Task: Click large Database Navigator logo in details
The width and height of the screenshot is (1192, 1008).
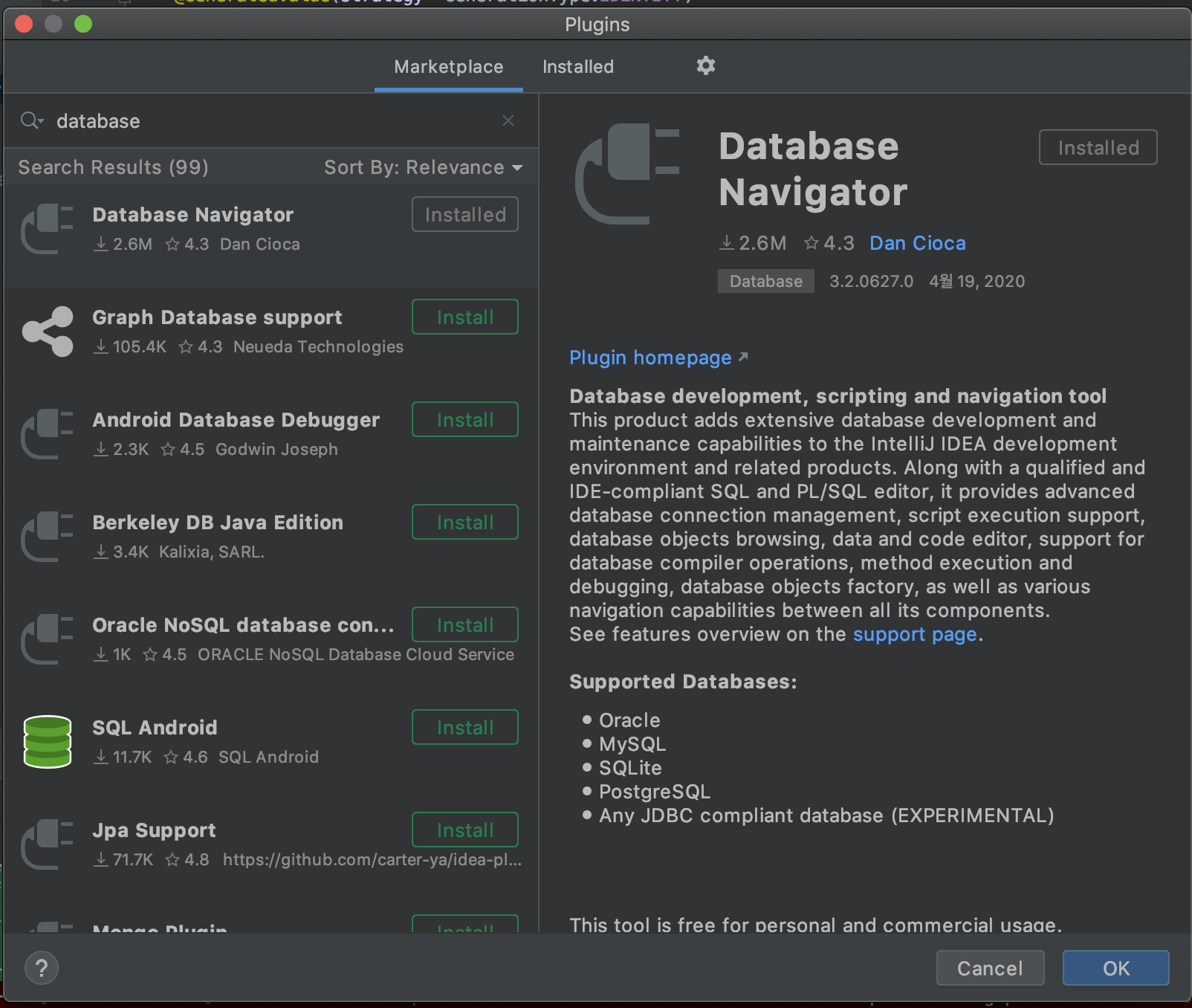Action: 628,174
